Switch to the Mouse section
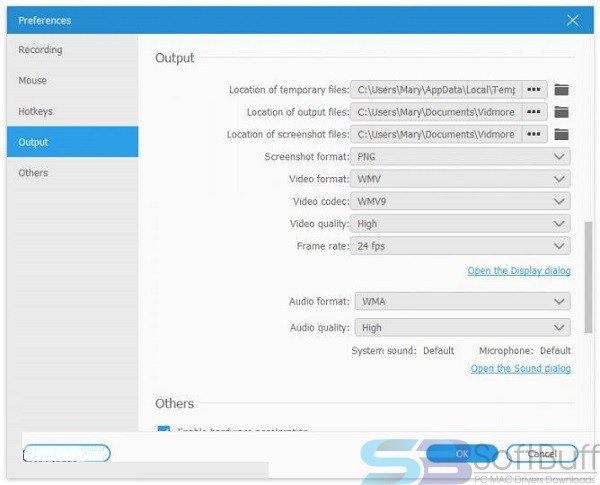 (72, 80)
